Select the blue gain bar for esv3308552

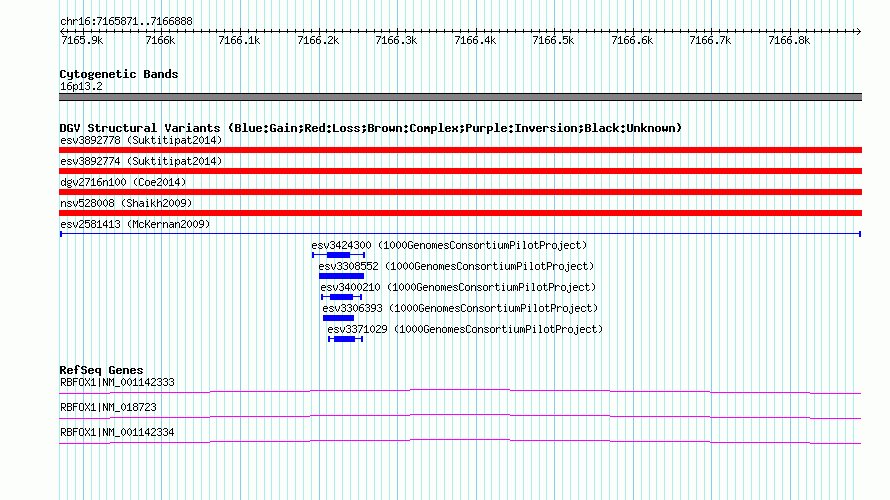pyautogui.click(x=341, y=276)
